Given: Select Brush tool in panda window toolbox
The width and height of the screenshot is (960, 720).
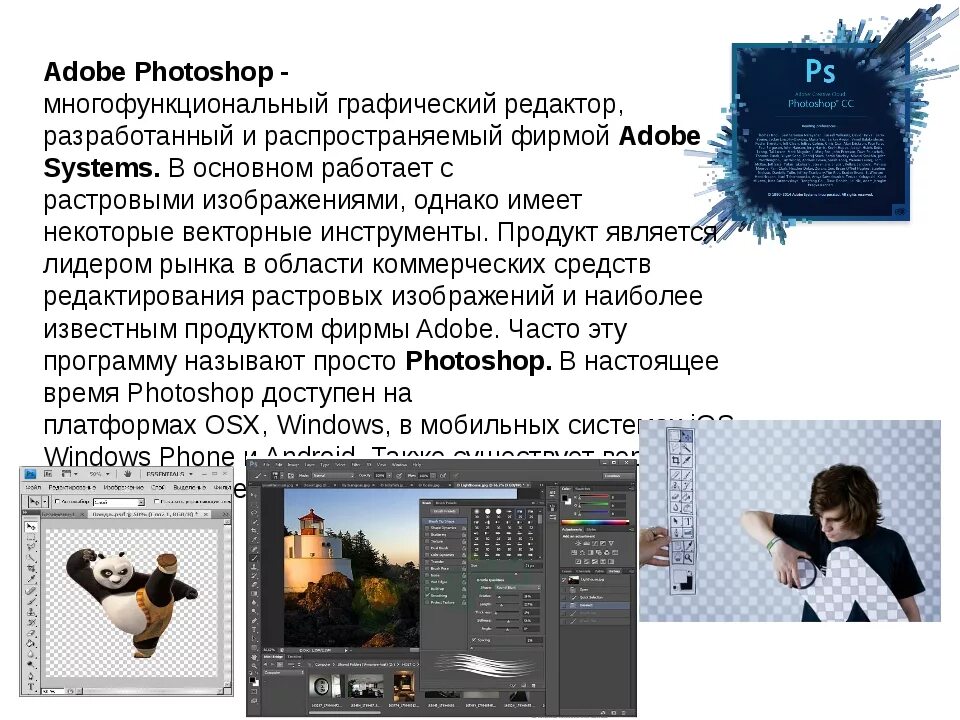Looking at the screenshot, I should (31, 601).
